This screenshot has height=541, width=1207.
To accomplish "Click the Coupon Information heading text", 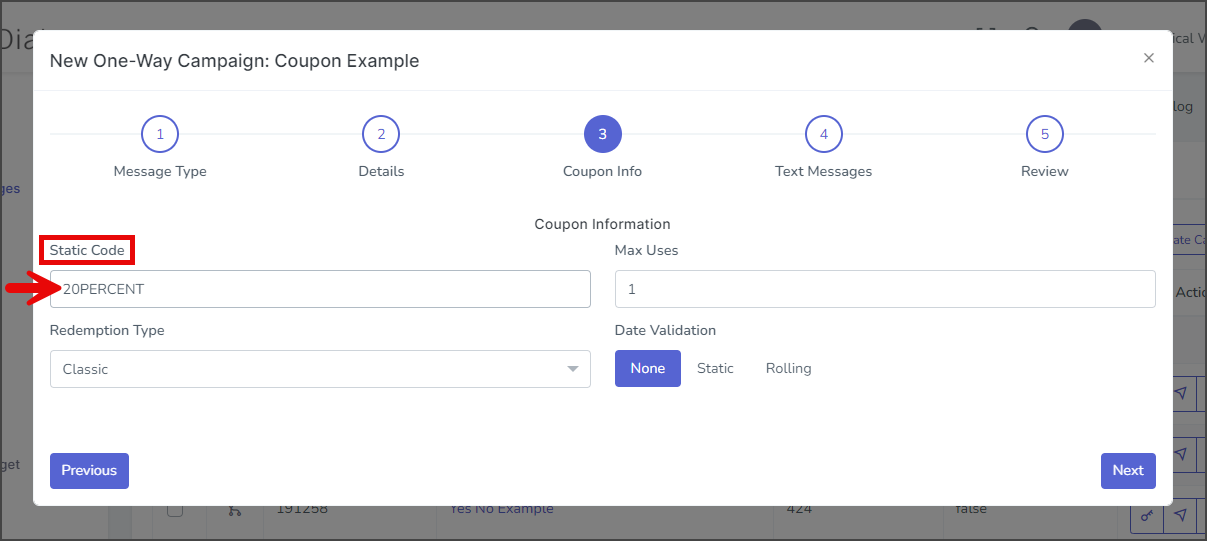I will tap(602, 224).
